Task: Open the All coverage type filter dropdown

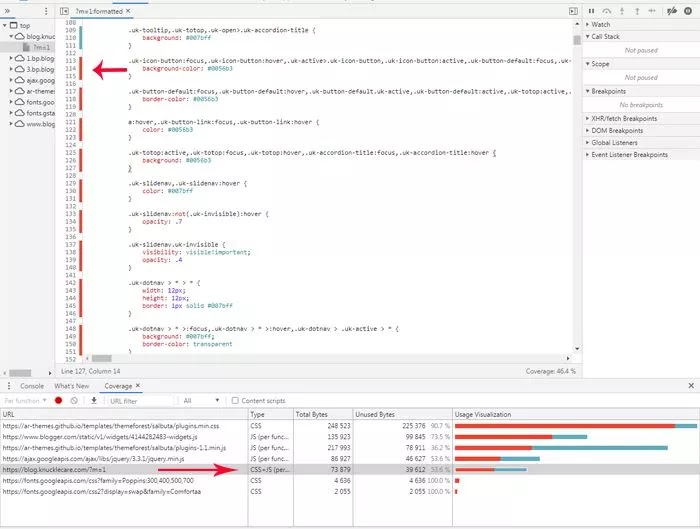Action: (201, 401)
